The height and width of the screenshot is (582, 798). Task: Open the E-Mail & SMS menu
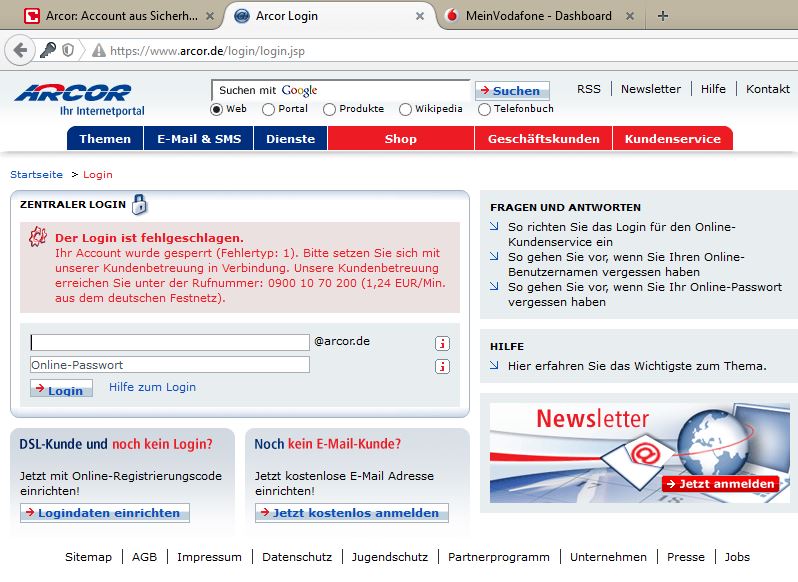(198, 139)
